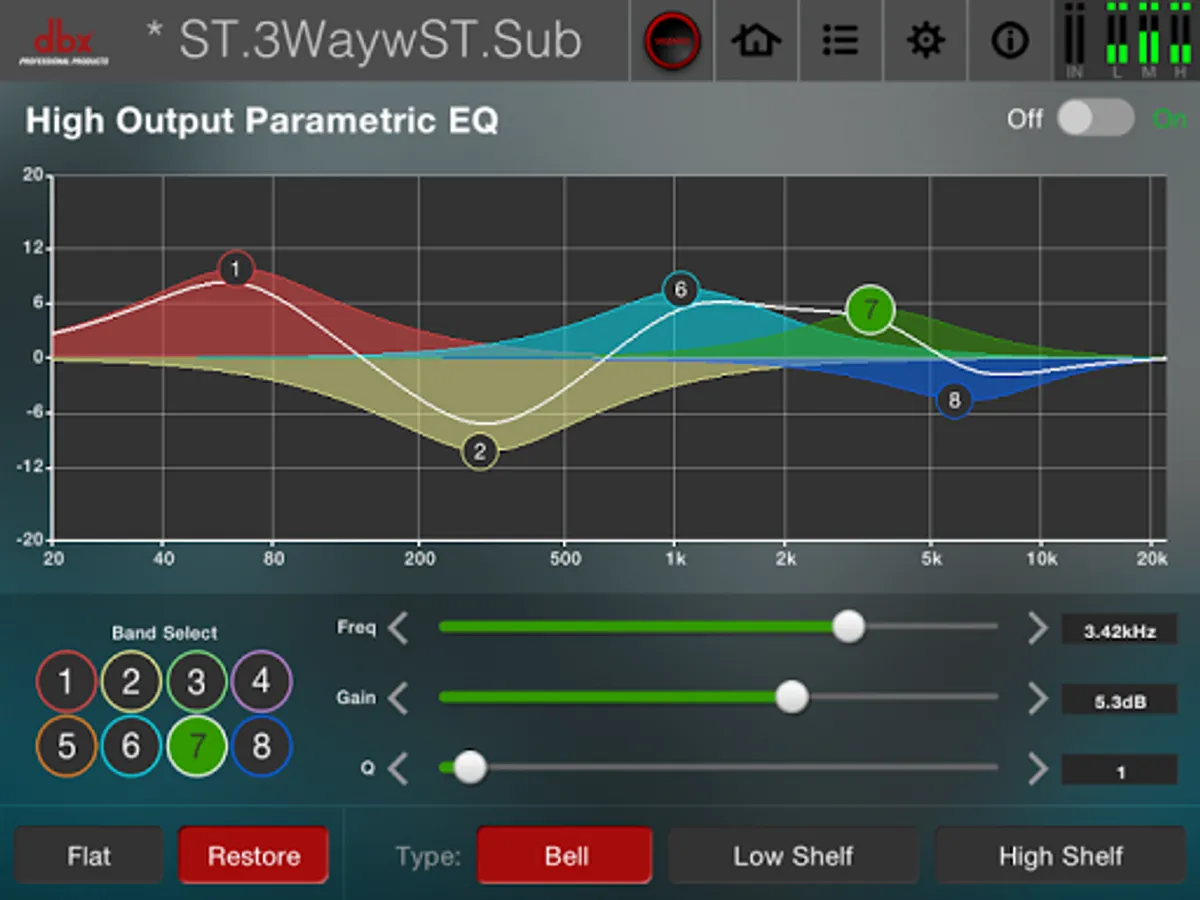Open the preset list icon
1200x900 pixels.
841,41
